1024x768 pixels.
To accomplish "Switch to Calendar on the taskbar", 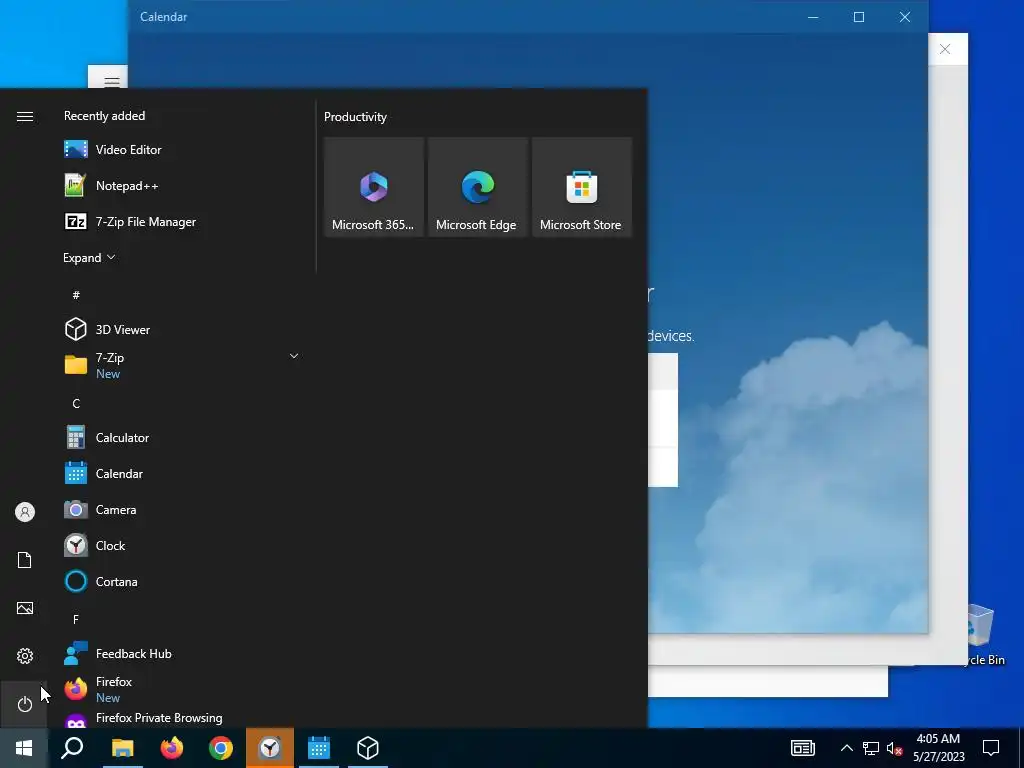I will (x=319, y=748).
